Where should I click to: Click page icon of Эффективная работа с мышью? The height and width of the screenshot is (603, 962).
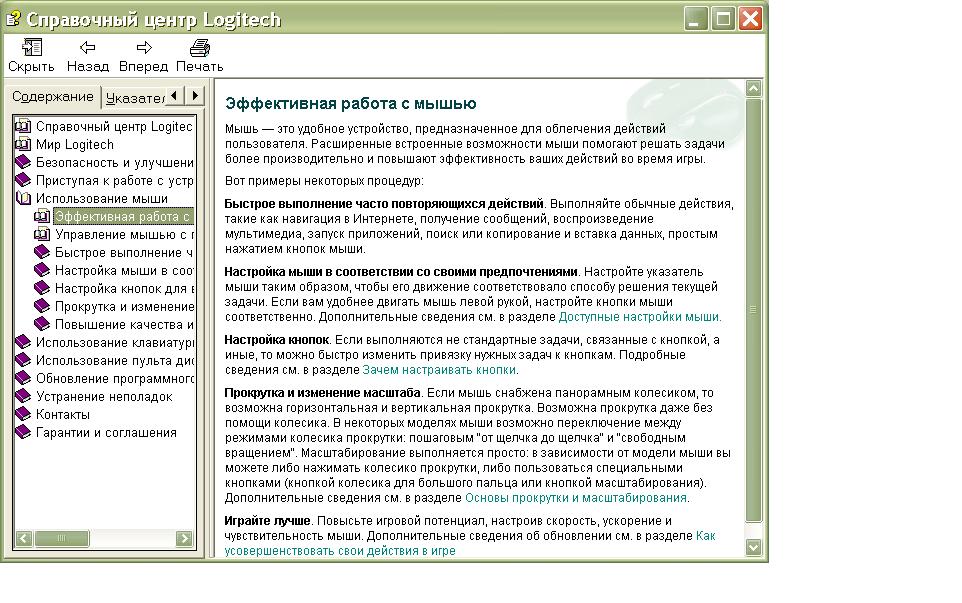pos(42,216)
